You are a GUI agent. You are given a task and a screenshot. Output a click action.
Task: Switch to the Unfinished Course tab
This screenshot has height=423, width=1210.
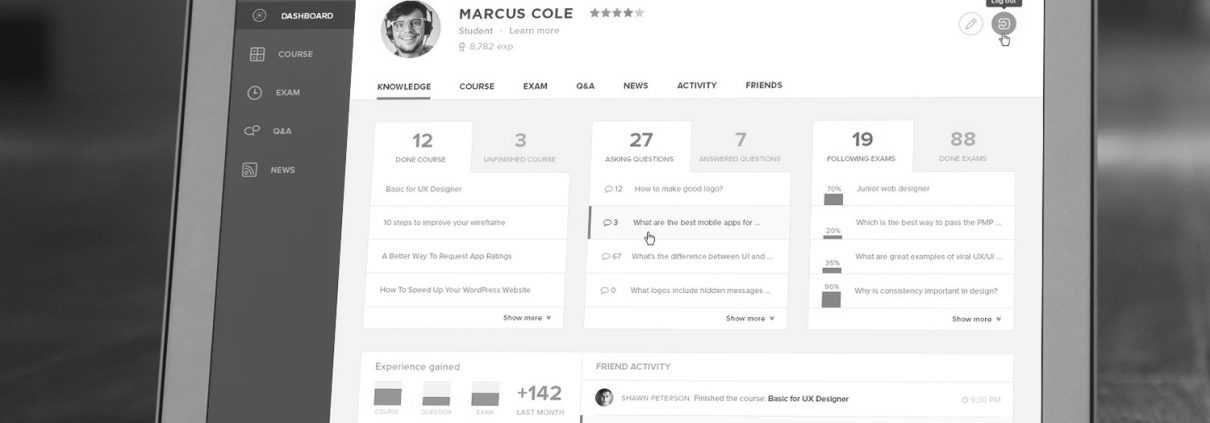tap(520, 147)
